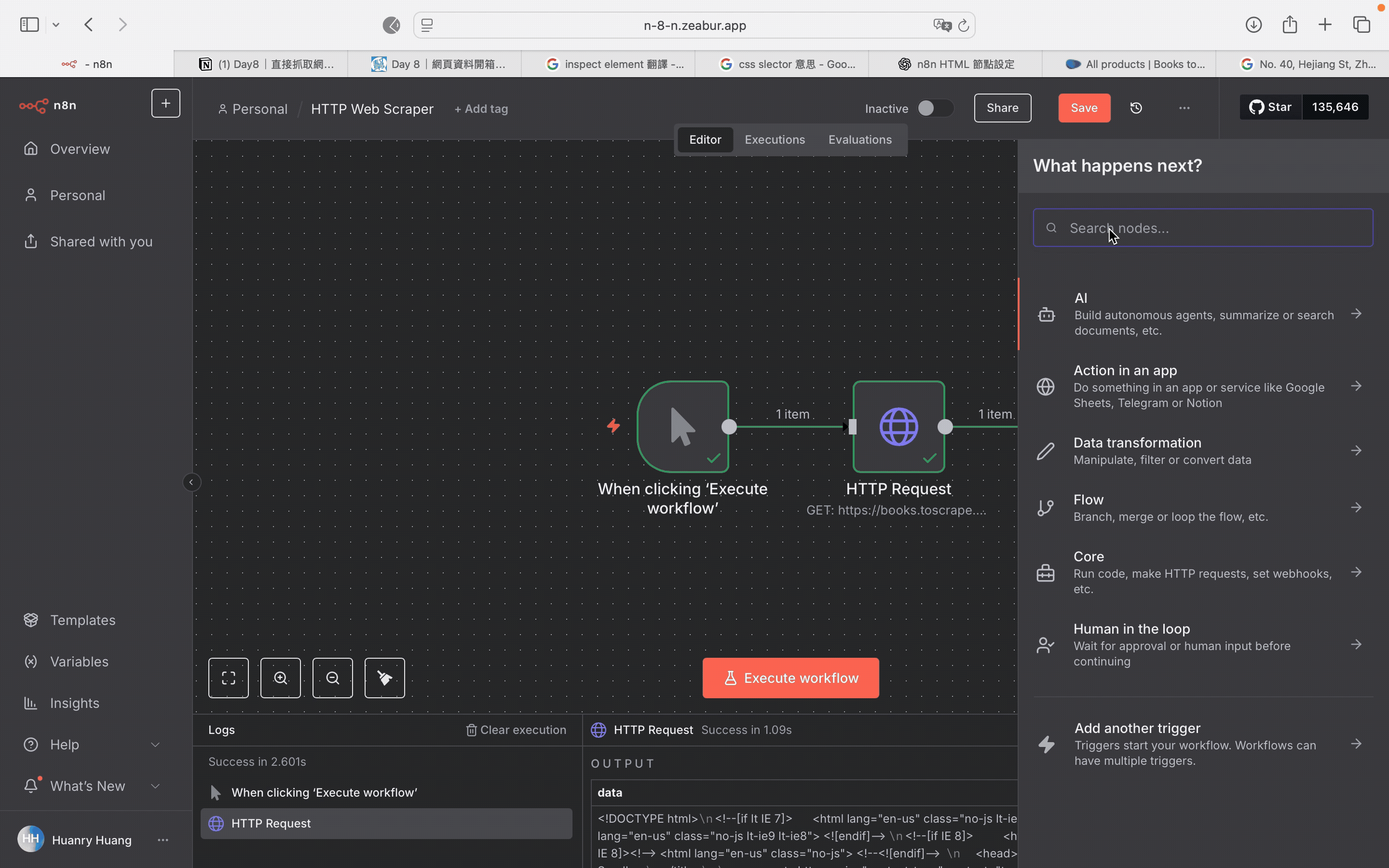
Task: Click Safari reload page icon
Action: 964,25
